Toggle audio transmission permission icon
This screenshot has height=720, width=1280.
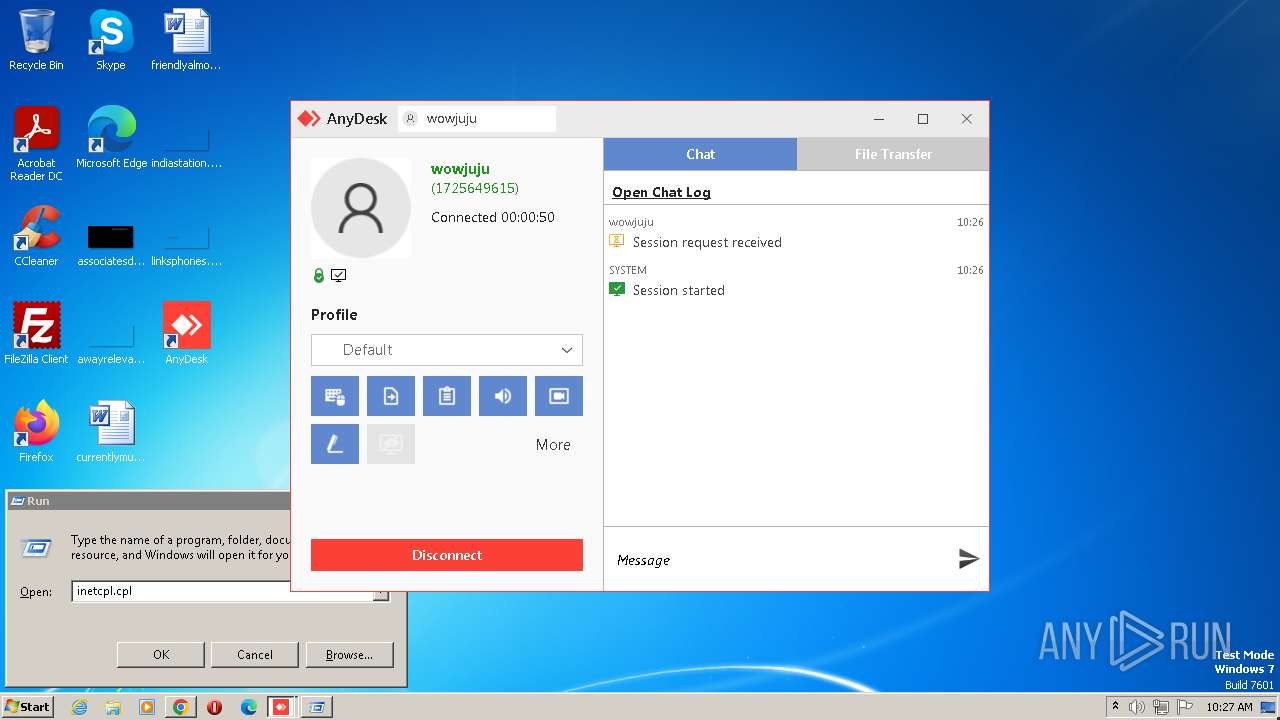(503, 396)
